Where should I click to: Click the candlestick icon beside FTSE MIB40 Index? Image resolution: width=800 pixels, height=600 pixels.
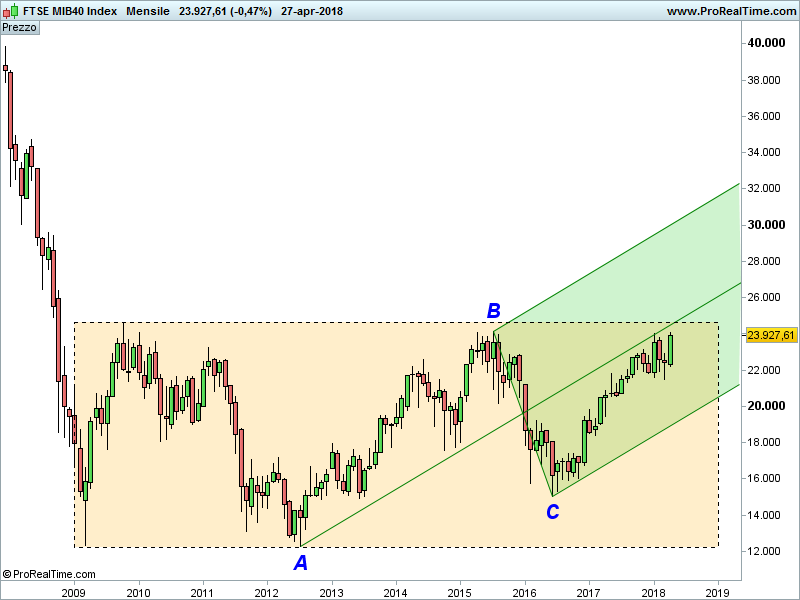pos(10,11)
